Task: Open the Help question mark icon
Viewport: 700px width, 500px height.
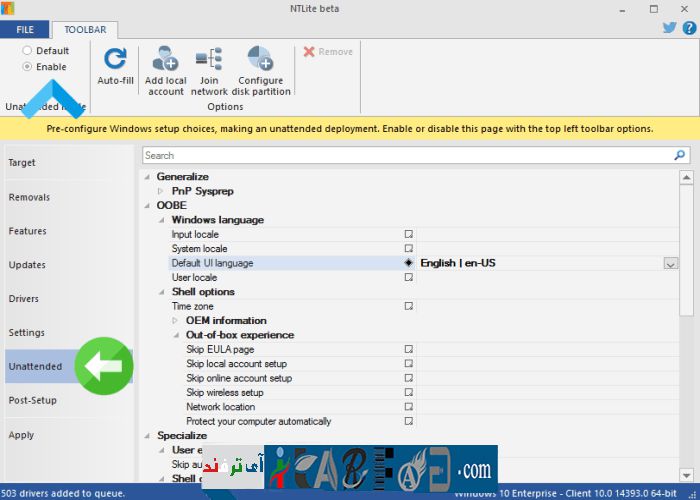Action: tap(688, 28)
